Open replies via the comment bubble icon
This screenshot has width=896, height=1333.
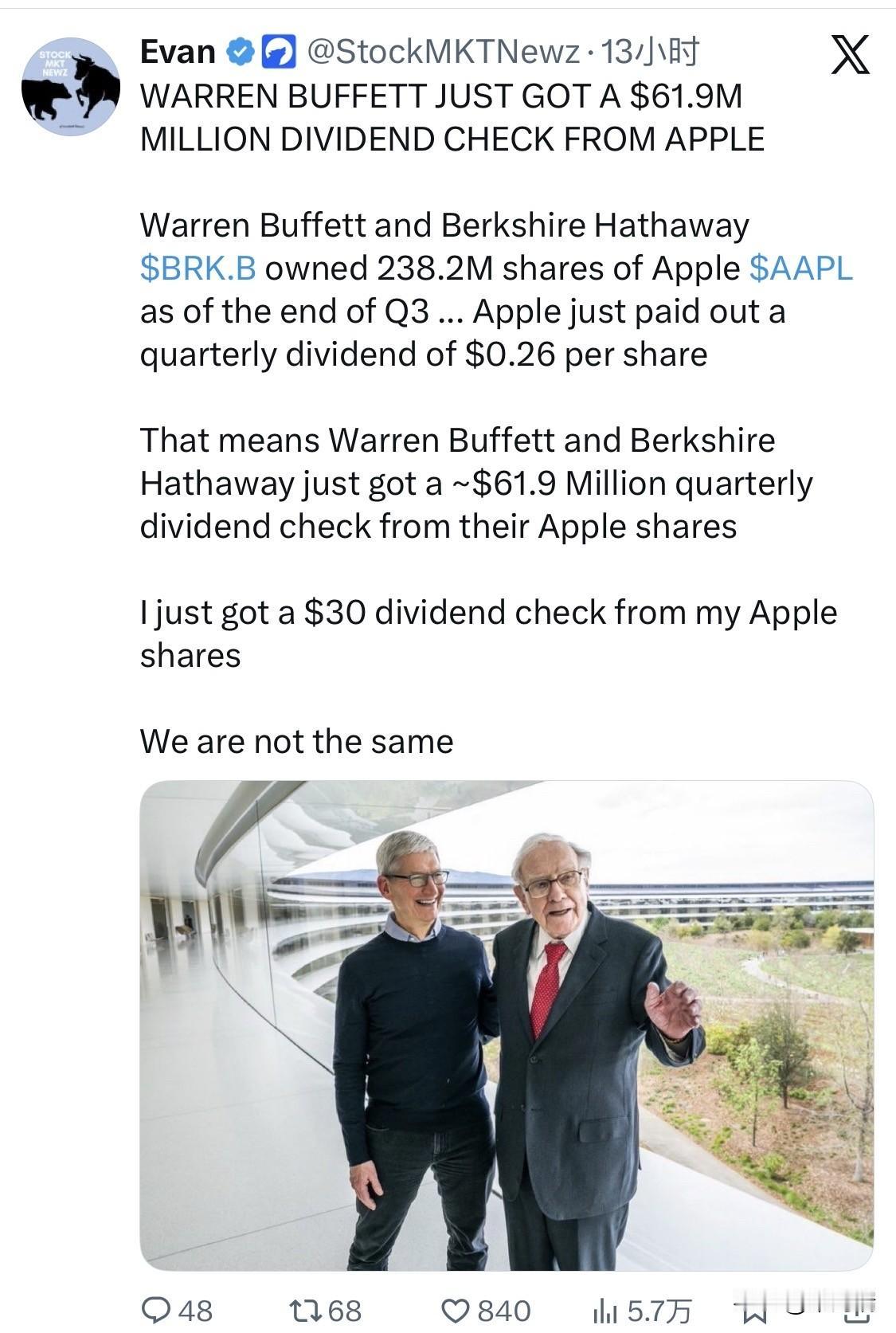[x=155, y=1311]
